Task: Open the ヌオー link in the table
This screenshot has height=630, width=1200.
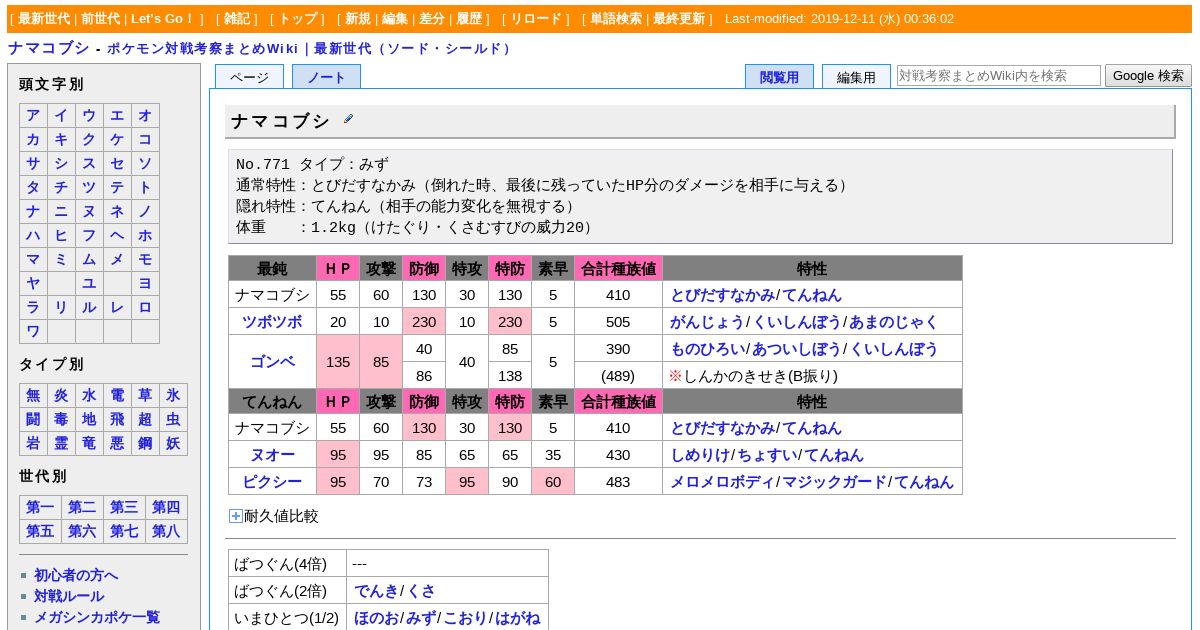Action: (272, 455)
